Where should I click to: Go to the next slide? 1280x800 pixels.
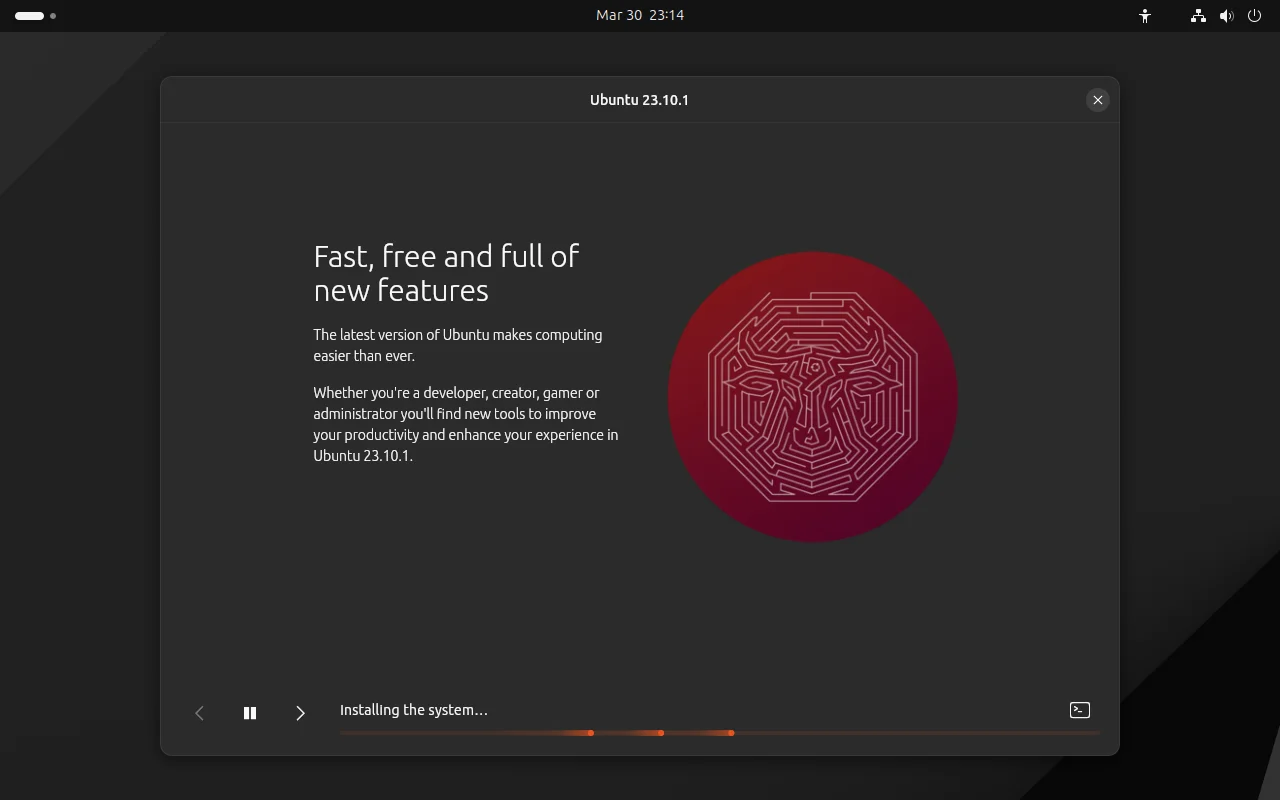click(300, 713)
